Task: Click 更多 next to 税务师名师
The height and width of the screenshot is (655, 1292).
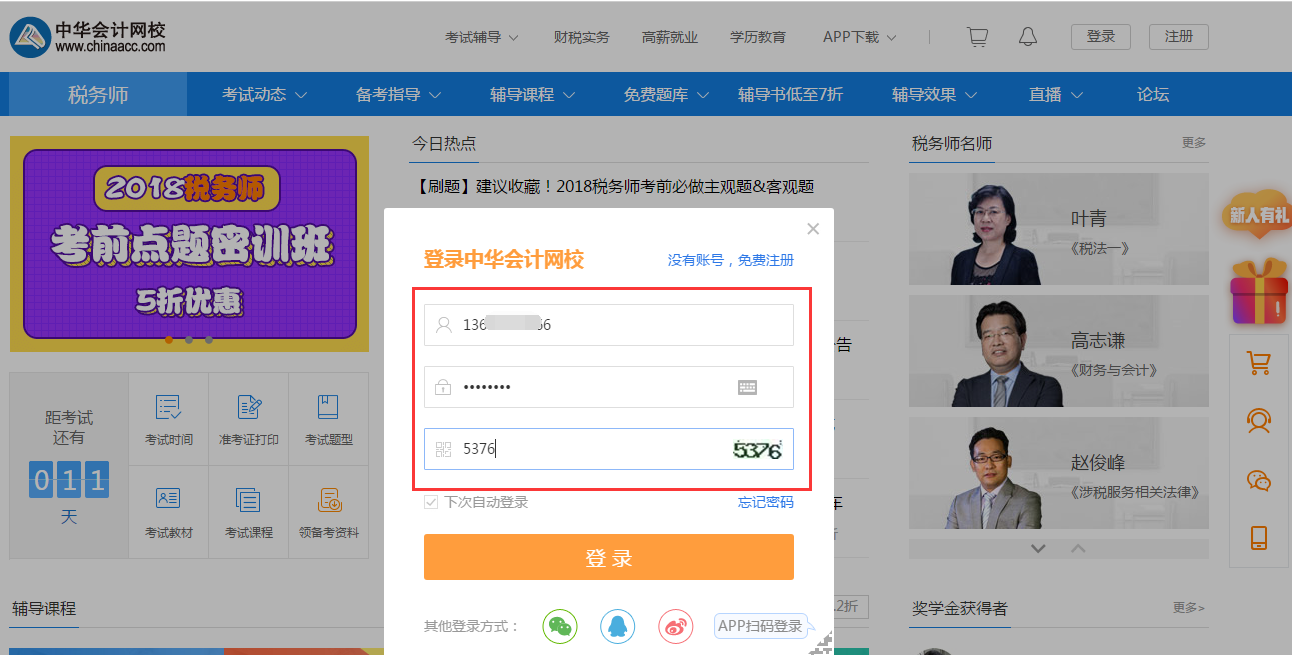Action: (x=1194, y=143)
